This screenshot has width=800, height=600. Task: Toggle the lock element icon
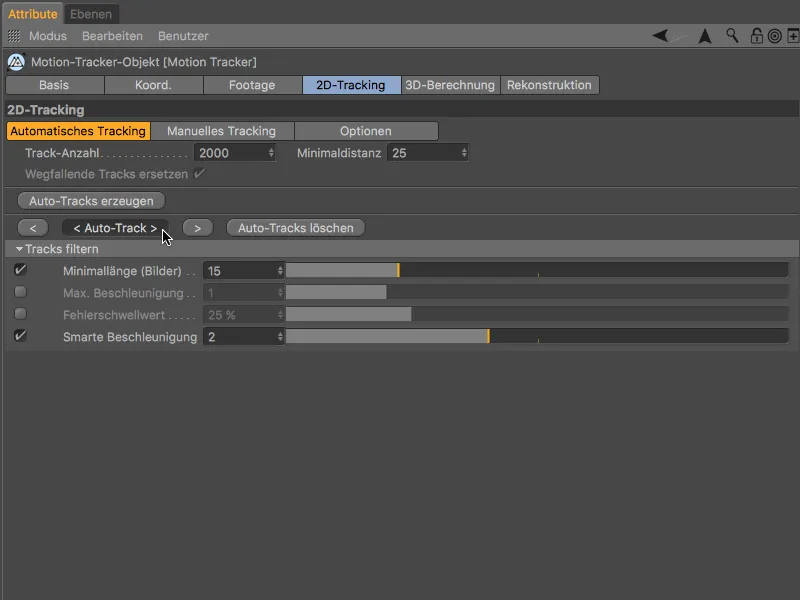tap(756, 36)
